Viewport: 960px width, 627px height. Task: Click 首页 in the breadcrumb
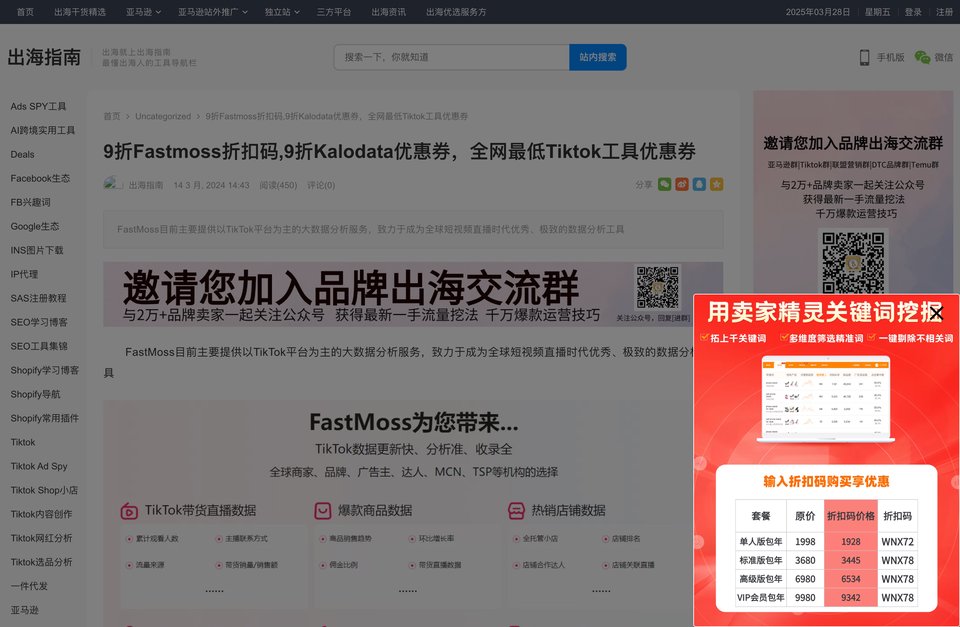pos(112,116)
